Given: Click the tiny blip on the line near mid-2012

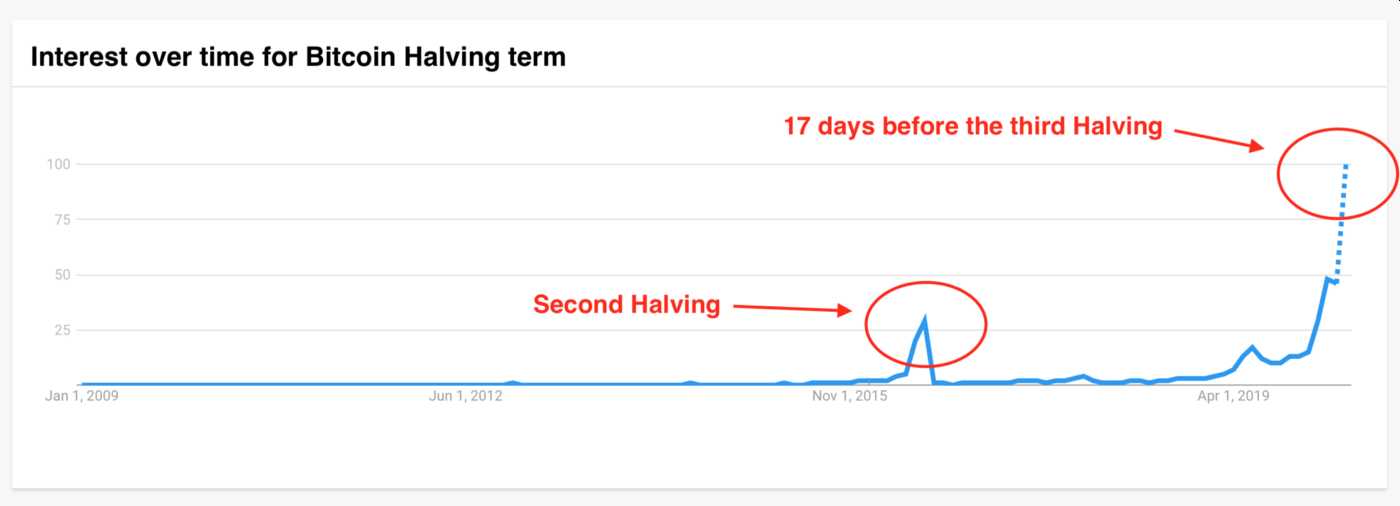Looking at the screenshot, I should click(513, 382).
